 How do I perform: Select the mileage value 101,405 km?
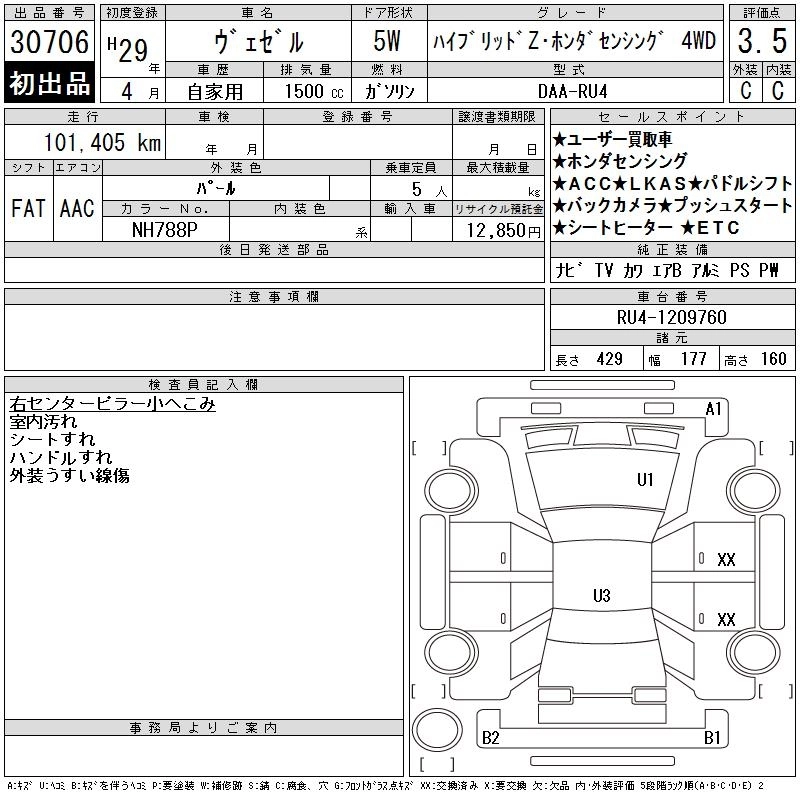(x=103, y=142)
